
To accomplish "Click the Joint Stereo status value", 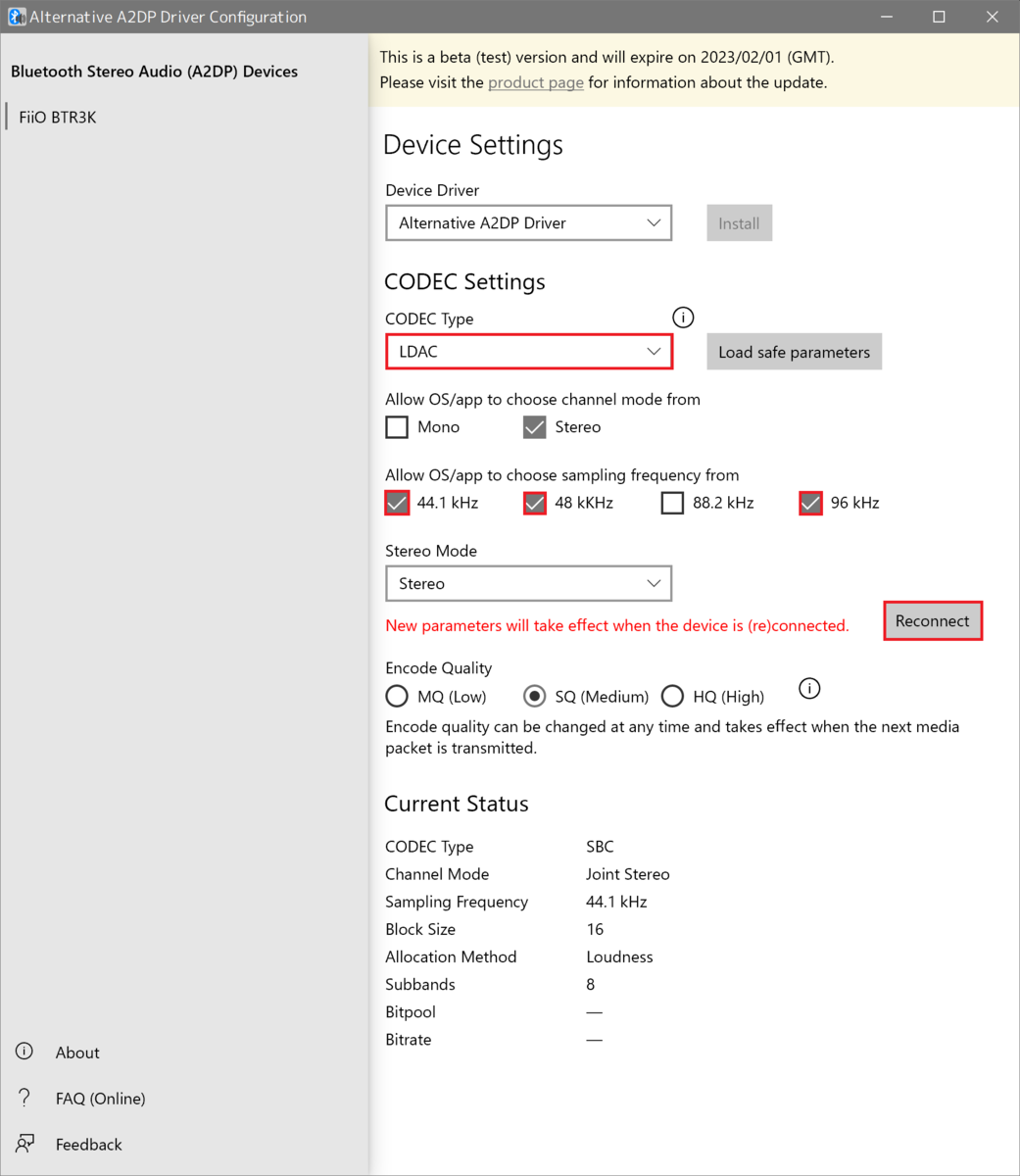I will (x=628, y=874).
